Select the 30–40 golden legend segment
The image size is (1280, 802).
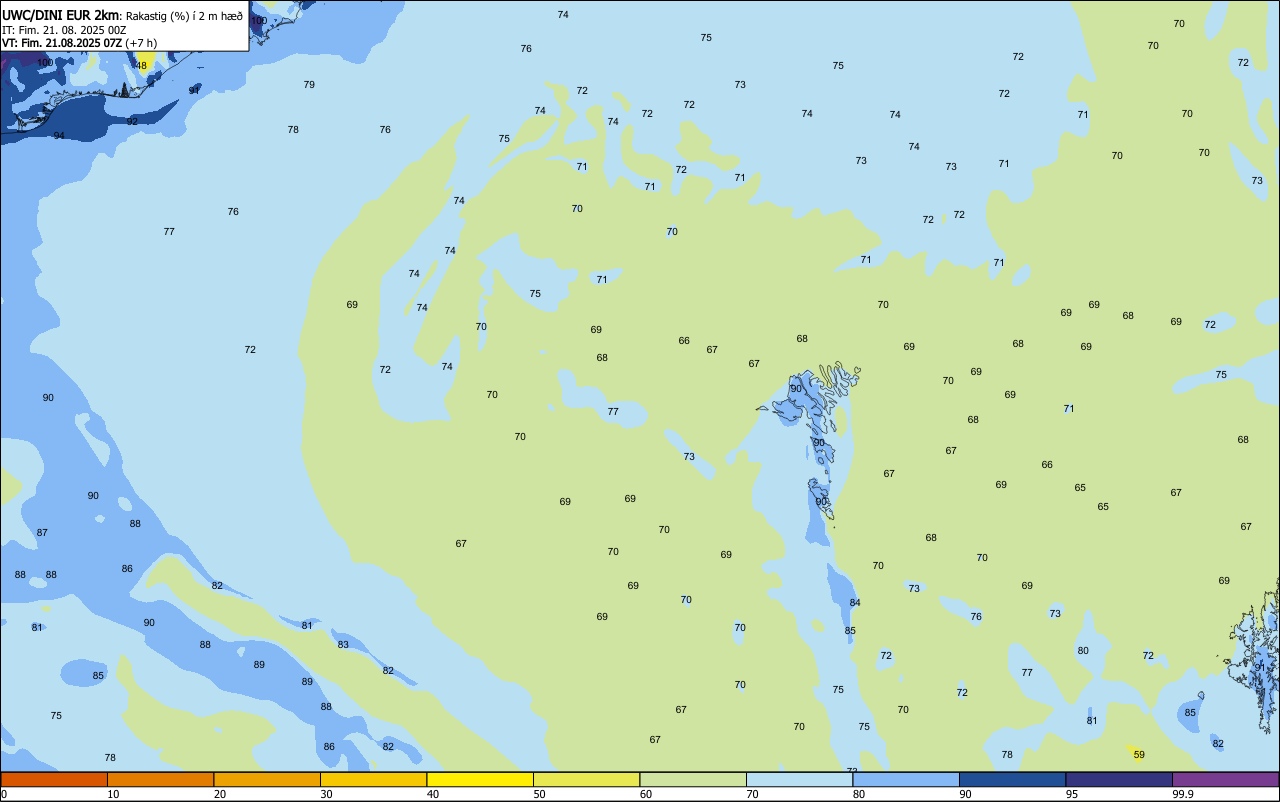pos(373,779)
